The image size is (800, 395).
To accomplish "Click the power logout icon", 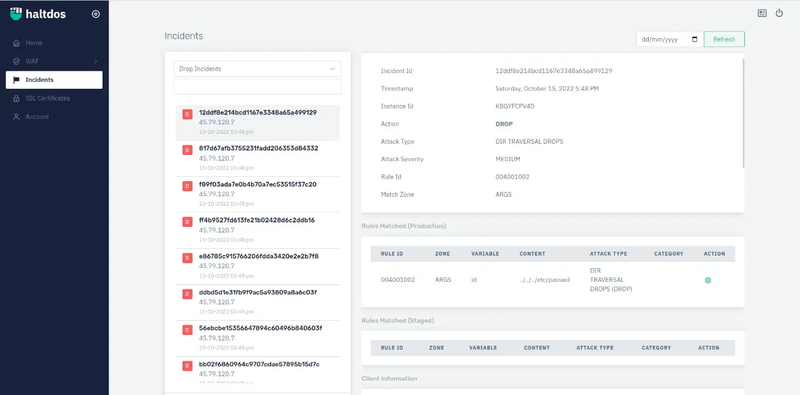I will click(x=779, y=13).
